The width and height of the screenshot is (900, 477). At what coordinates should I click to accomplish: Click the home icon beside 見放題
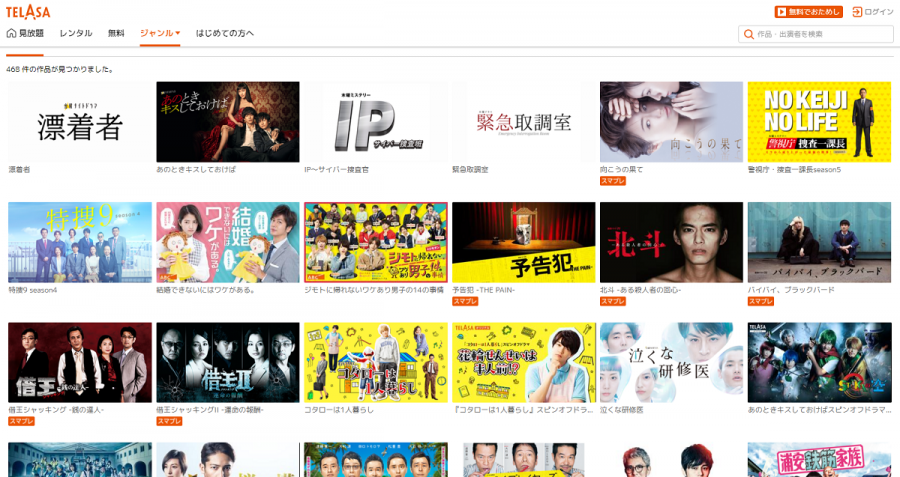[11, 33]
